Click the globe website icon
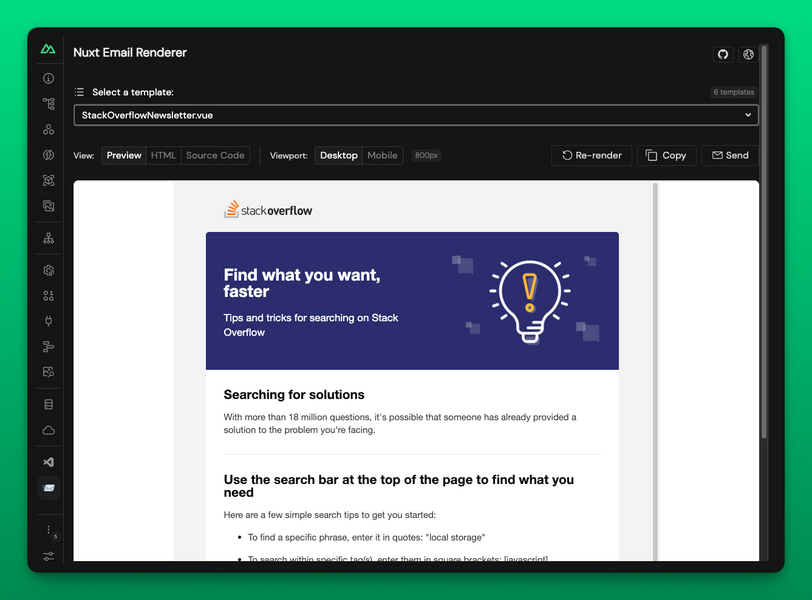The height and width of the screenshot is (600, 812). [x=747, y=55]
